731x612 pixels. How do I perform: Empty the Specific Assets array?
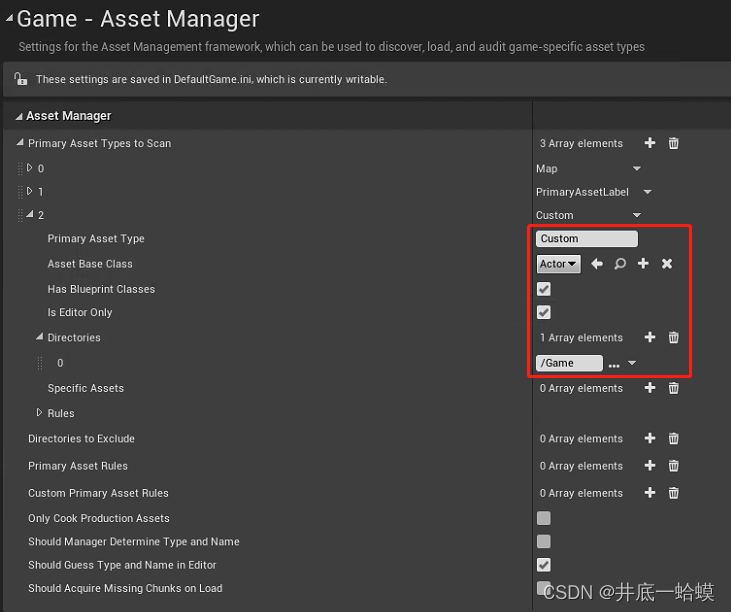coord(674,388)
